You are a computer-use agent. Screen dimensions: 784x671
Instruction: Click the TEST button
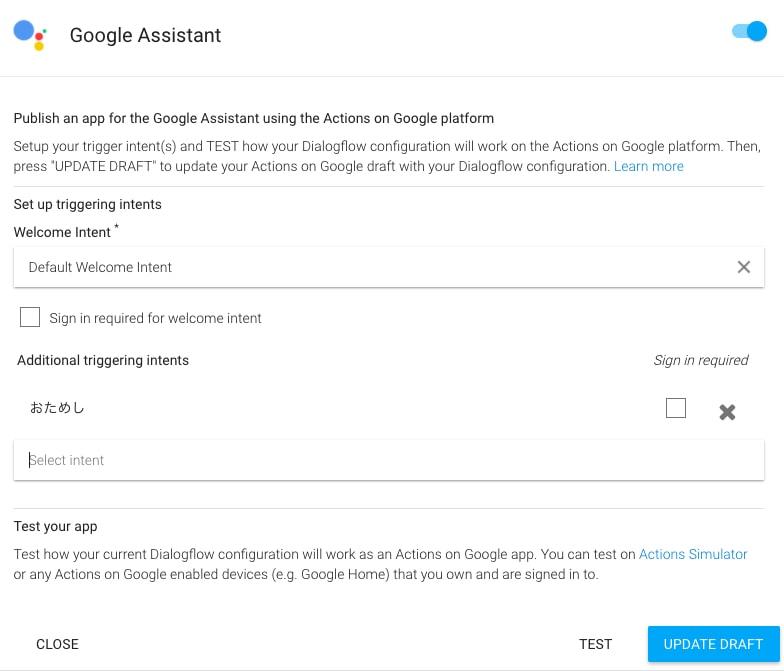tap(595, 644)
